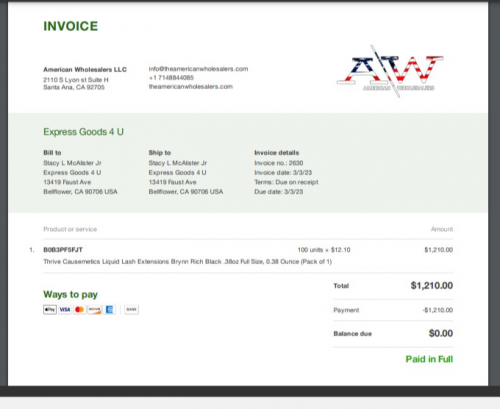This screenshot has height=409, width=500.
Task: Click Stacy L McAlister Jr under Bill to
Action: tap(72, 163)
